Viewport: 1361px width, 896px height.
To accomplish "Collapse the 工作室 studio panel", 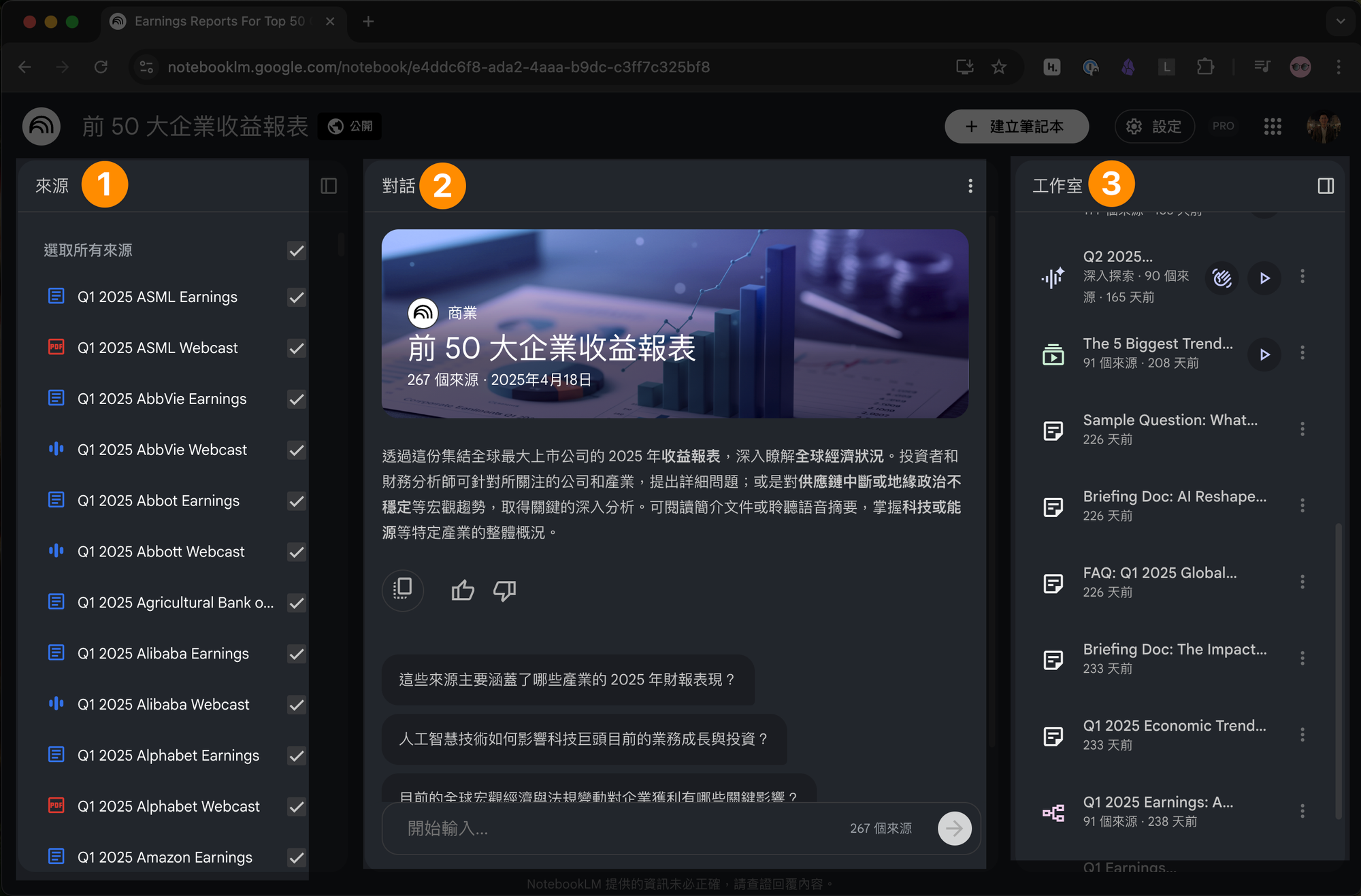I will [1325, 186].
